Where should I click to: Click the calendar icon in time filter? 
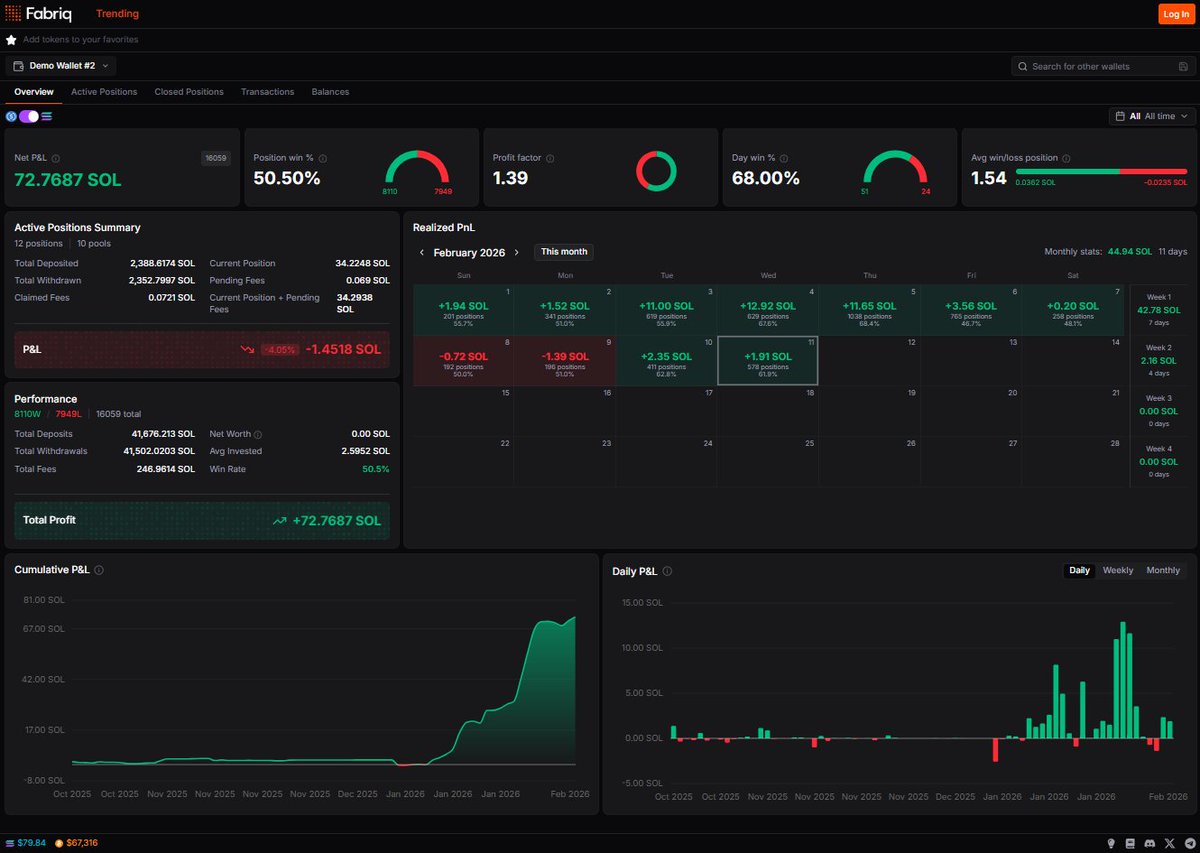tap(1120, 116)
